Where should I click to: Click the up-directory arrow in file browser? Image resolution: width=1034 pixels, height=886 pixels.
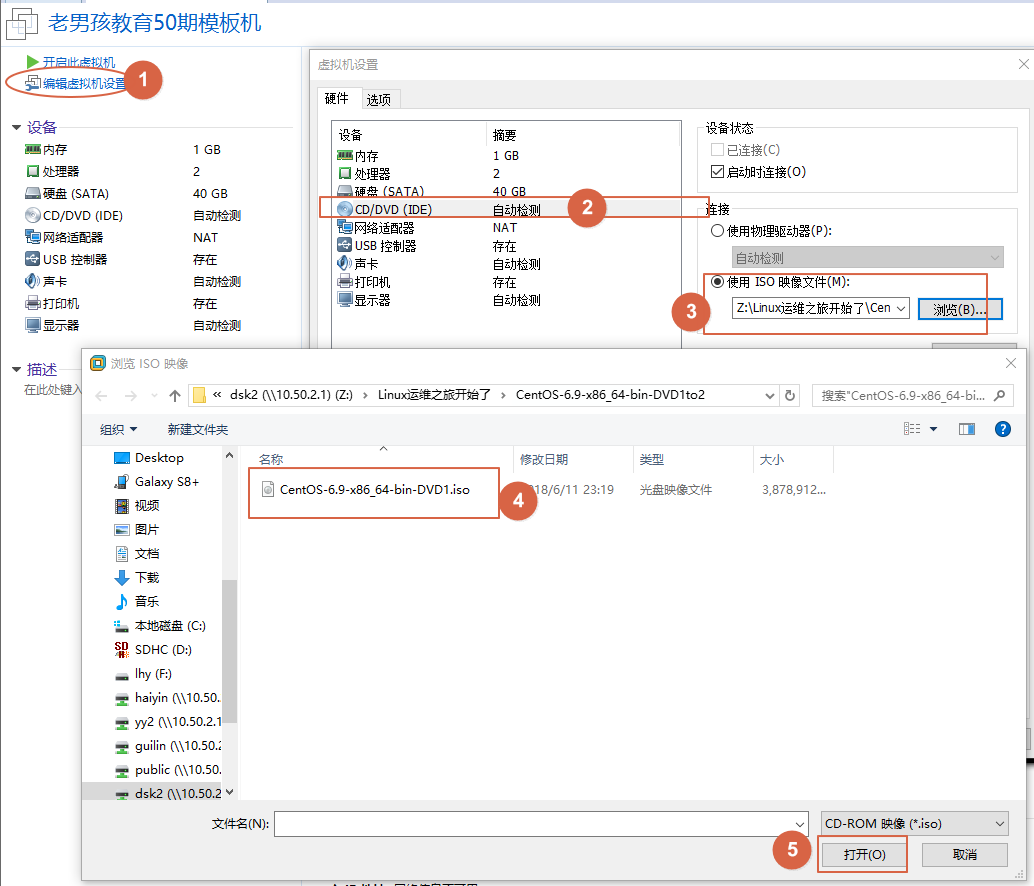coord(175,395)
